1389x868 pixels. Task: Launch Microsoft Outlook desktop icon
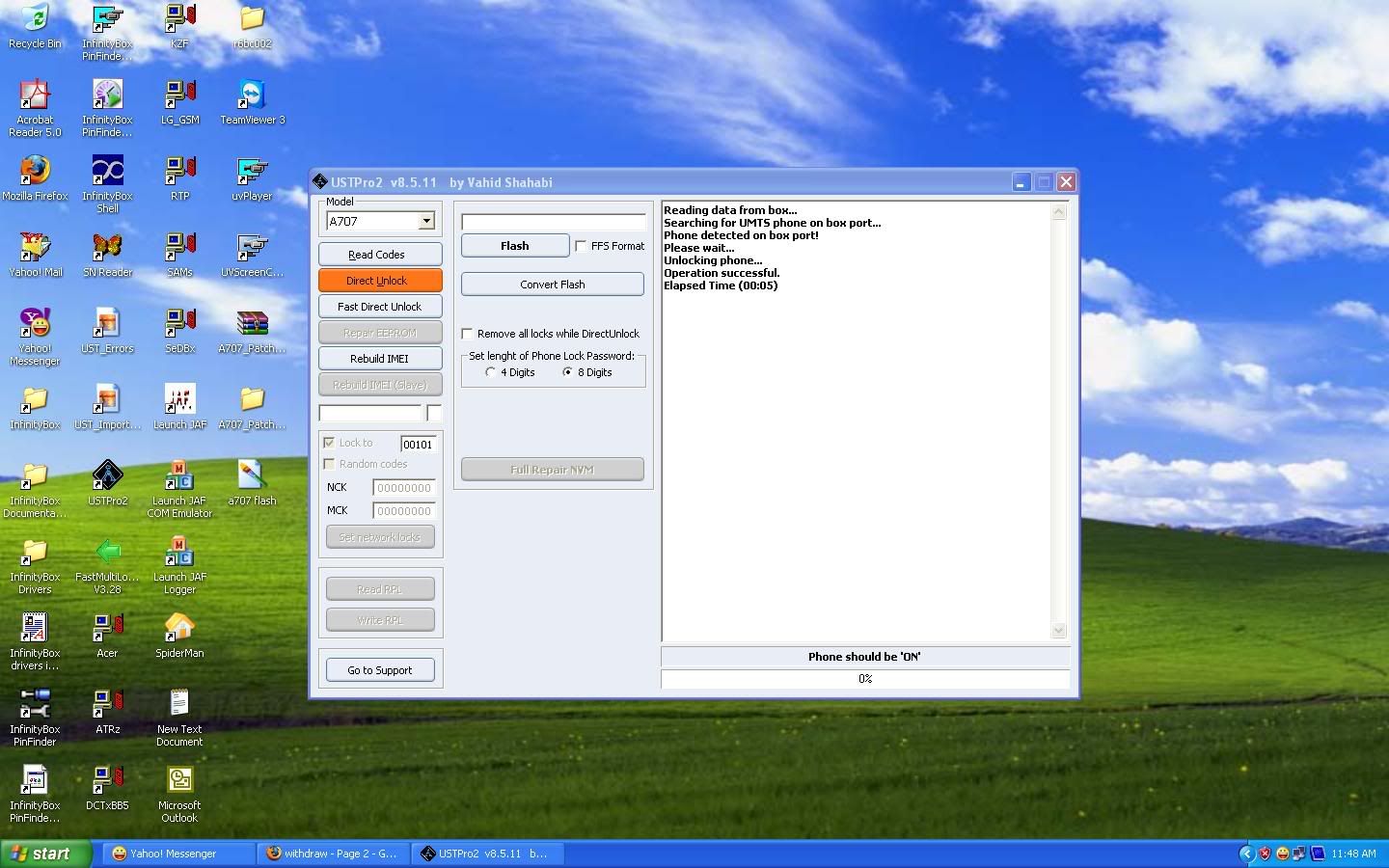(x=179, y=794)
